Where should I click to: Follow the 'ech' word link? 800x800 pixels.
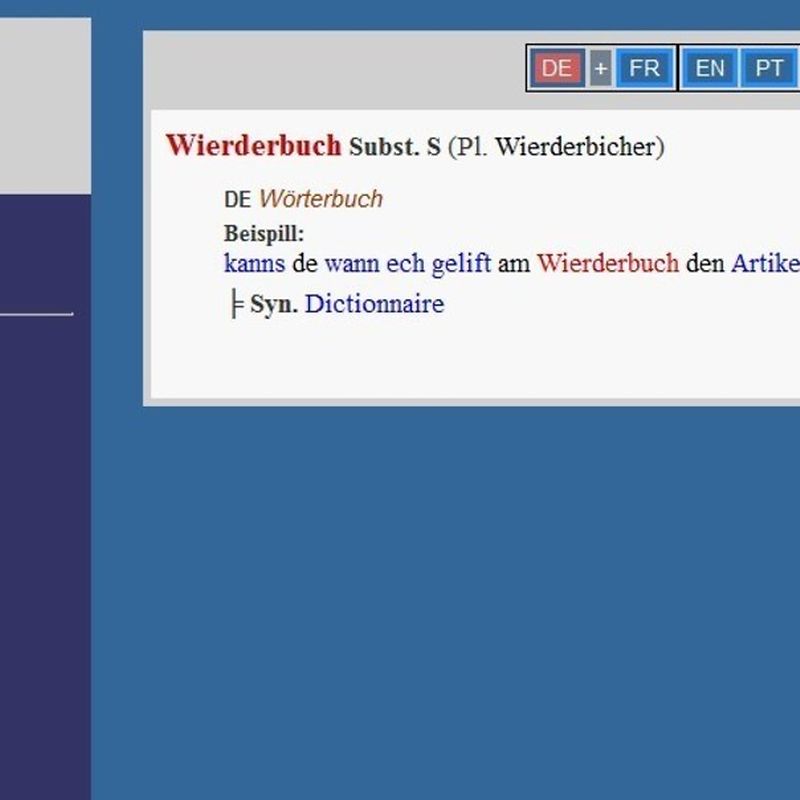coord(406,263)
